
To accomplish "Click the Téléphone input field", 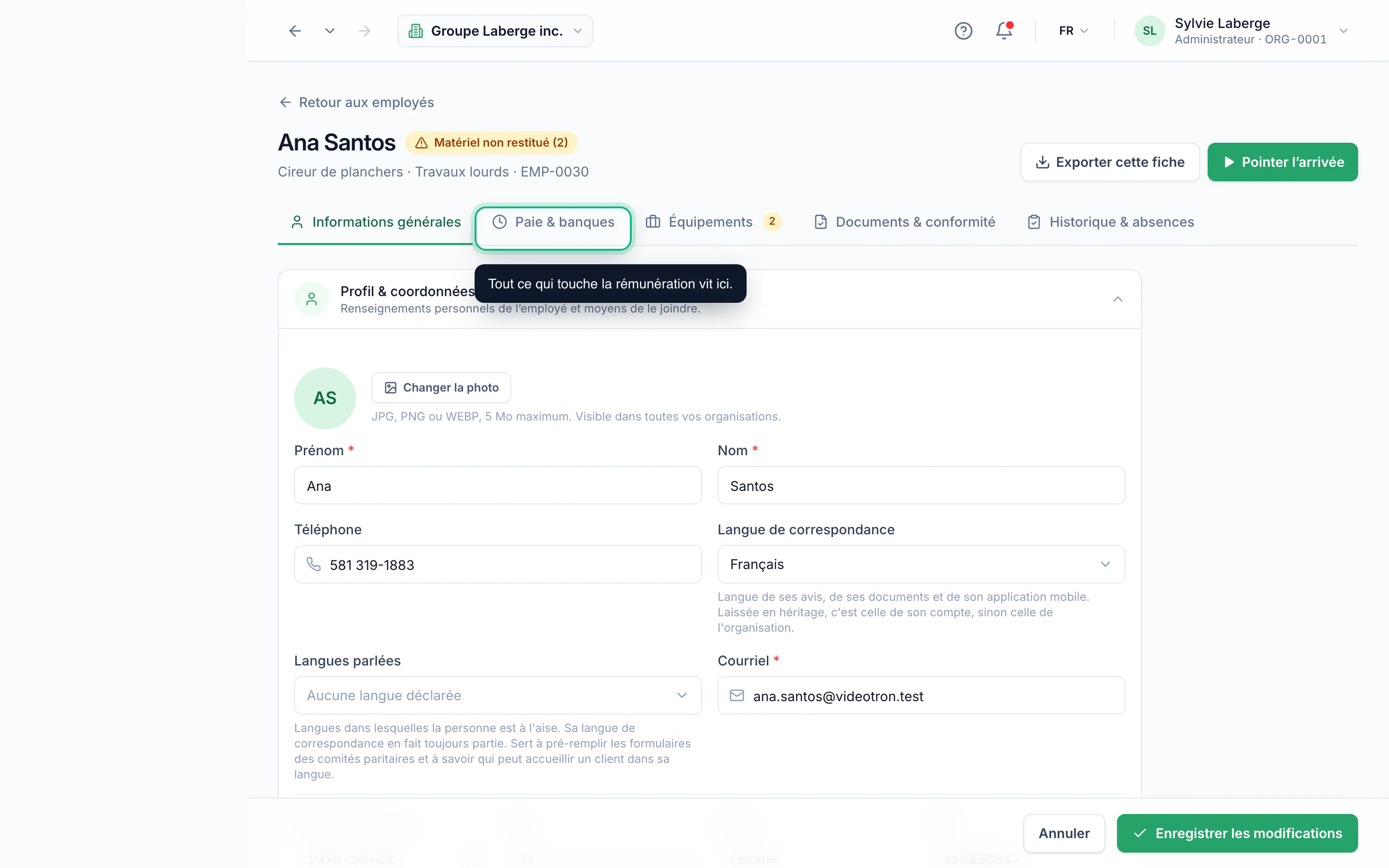I will pyautogui.click(x=498, y=565).
